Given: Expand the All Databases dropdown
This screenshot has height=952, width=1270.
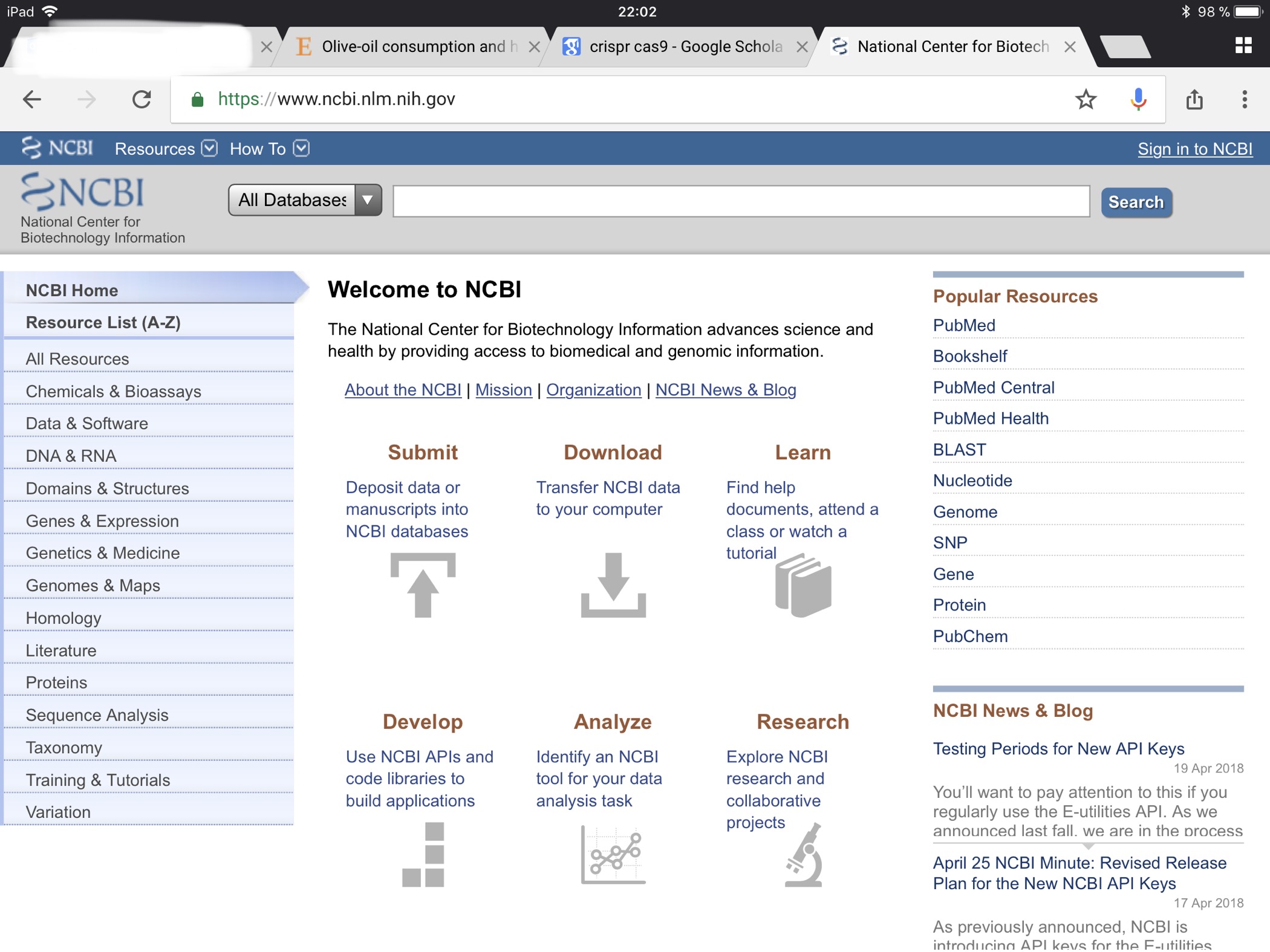Looking at the screenshot, I should point(305,200).
